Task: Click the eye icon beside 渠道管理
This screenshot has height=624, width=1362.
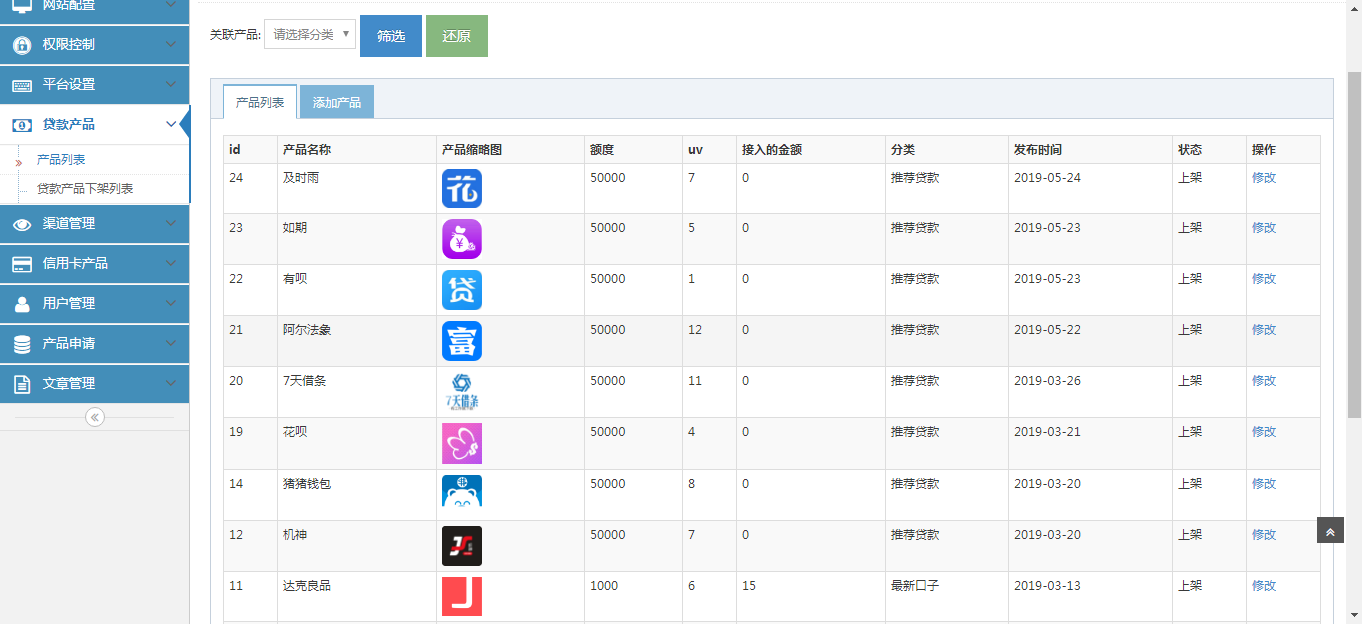Action: click(21, 224)
